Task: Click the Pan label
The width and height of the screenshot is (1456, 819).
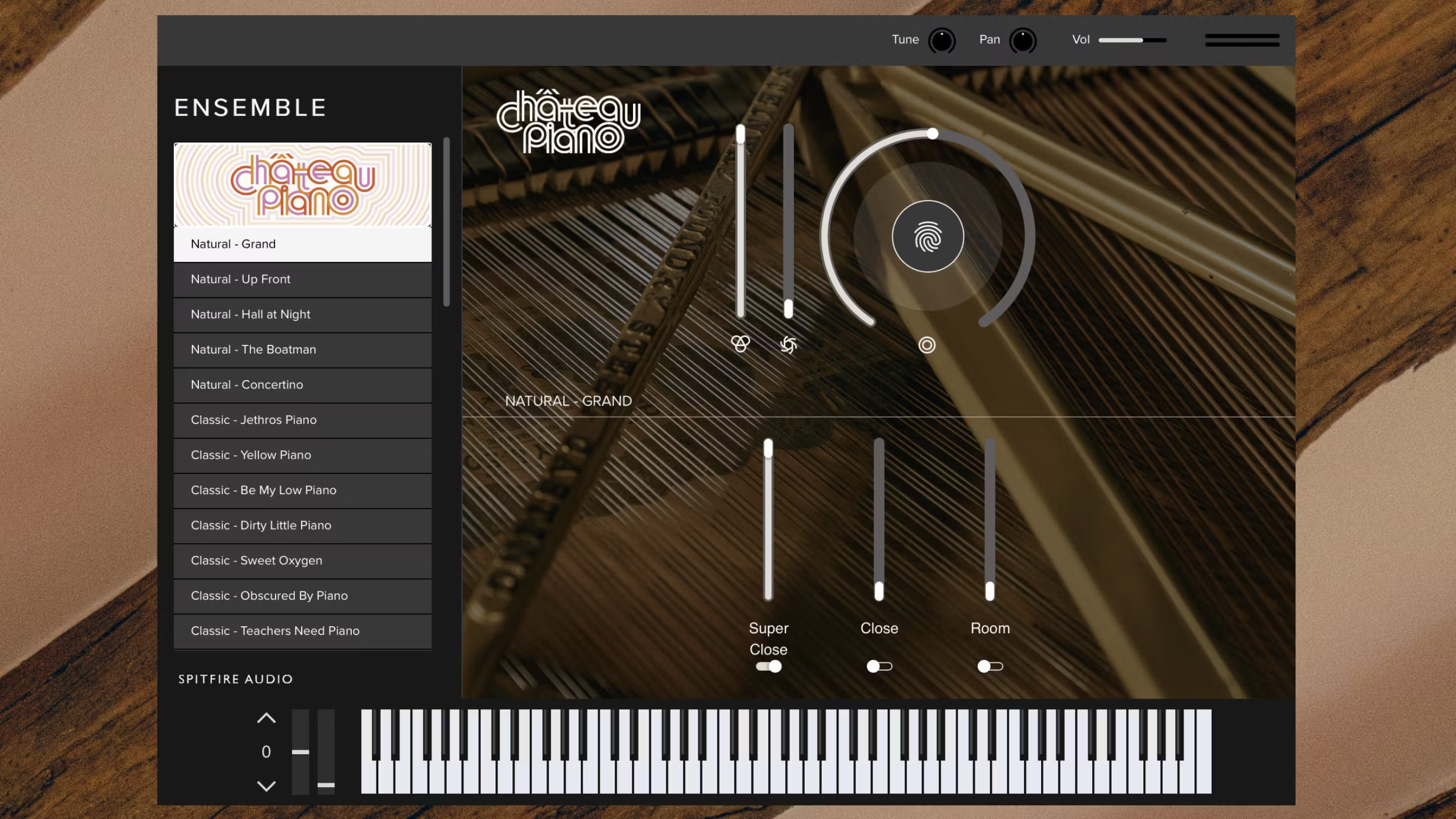Action: tap(989, 40)
